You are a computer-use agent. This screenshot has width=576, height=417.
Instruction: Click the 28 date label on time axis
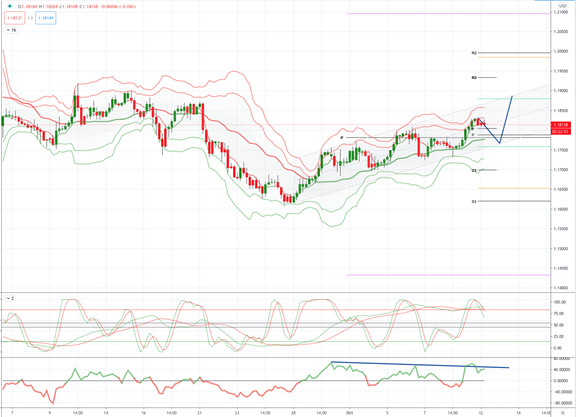click(293, 413)
